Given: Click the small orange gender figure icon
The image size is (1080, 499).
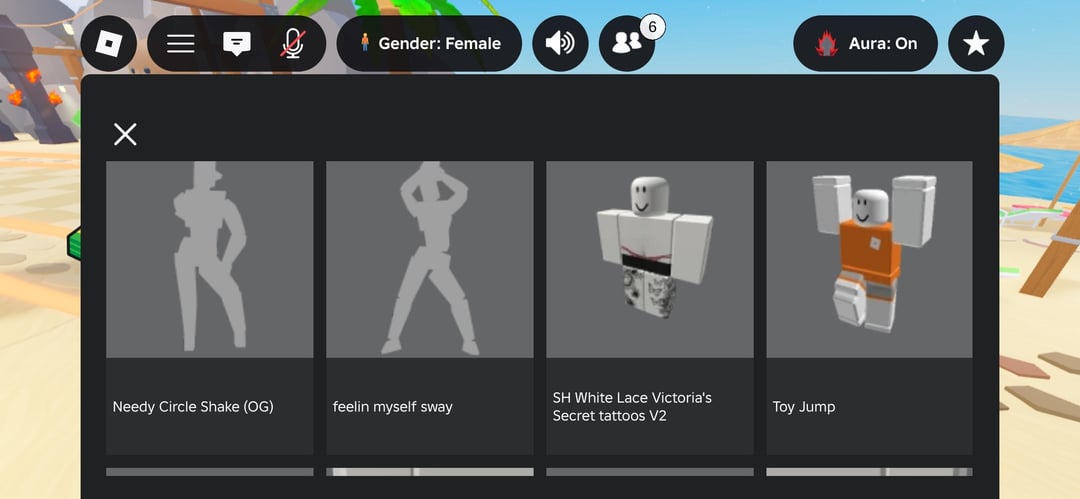Looking at the screenshot, I should coord(365,44).
